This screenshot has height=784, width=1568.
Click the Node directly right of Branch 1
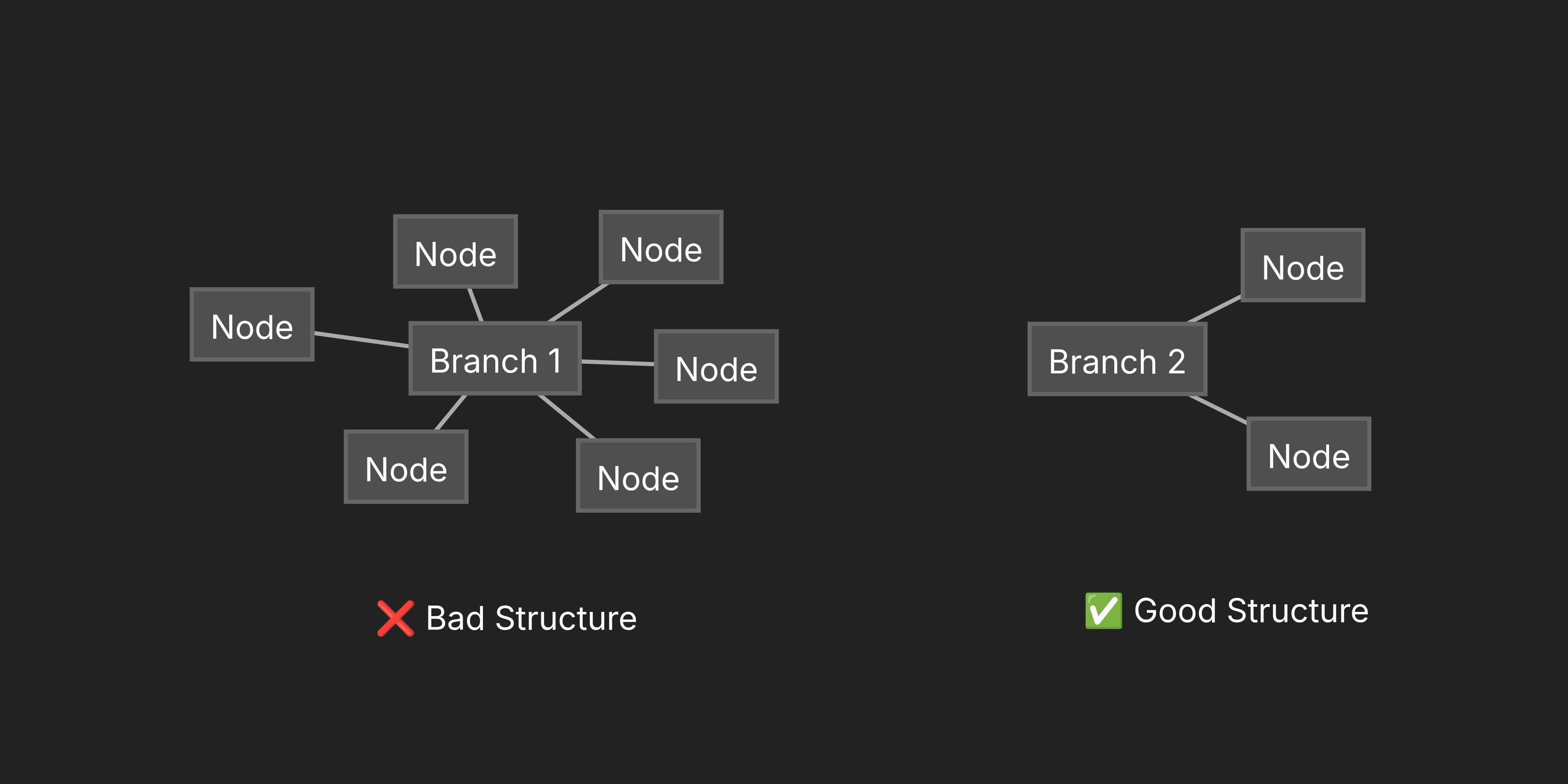click(x=716, y=367)
